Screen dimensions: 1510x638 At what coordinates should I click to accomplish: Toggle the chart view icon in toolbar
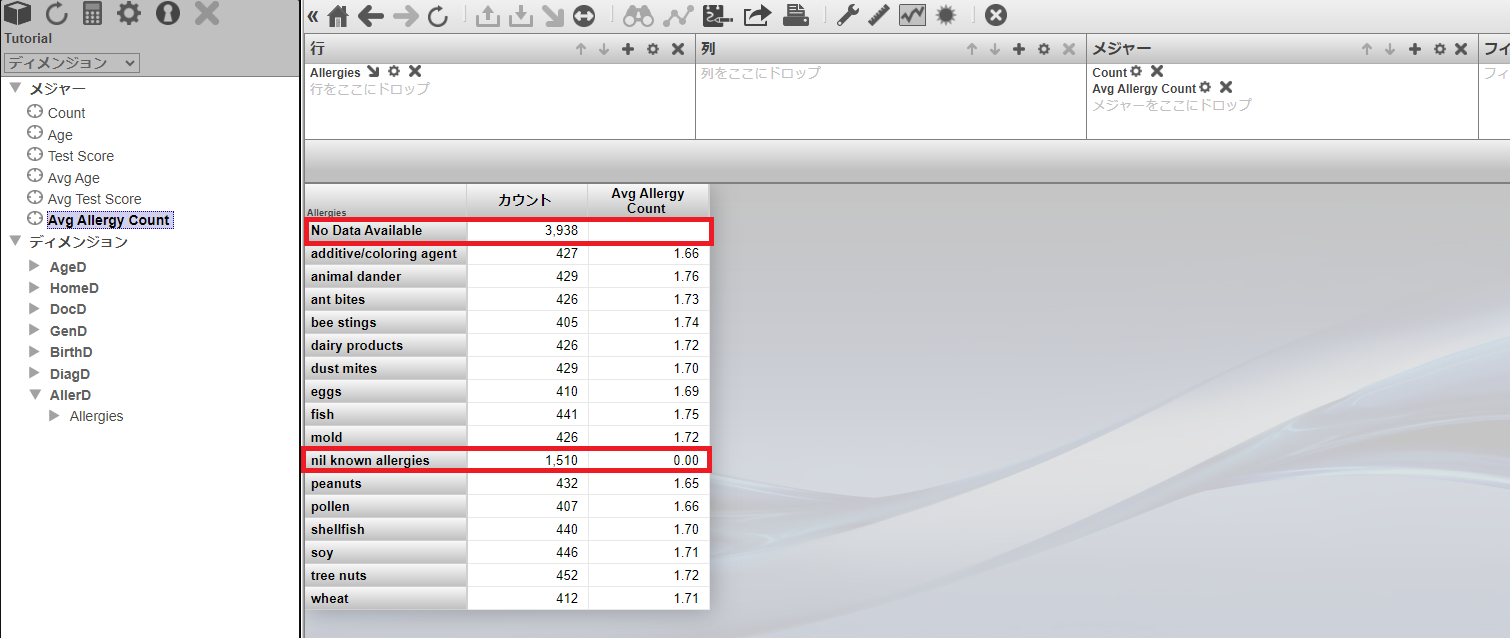(912, 16)
